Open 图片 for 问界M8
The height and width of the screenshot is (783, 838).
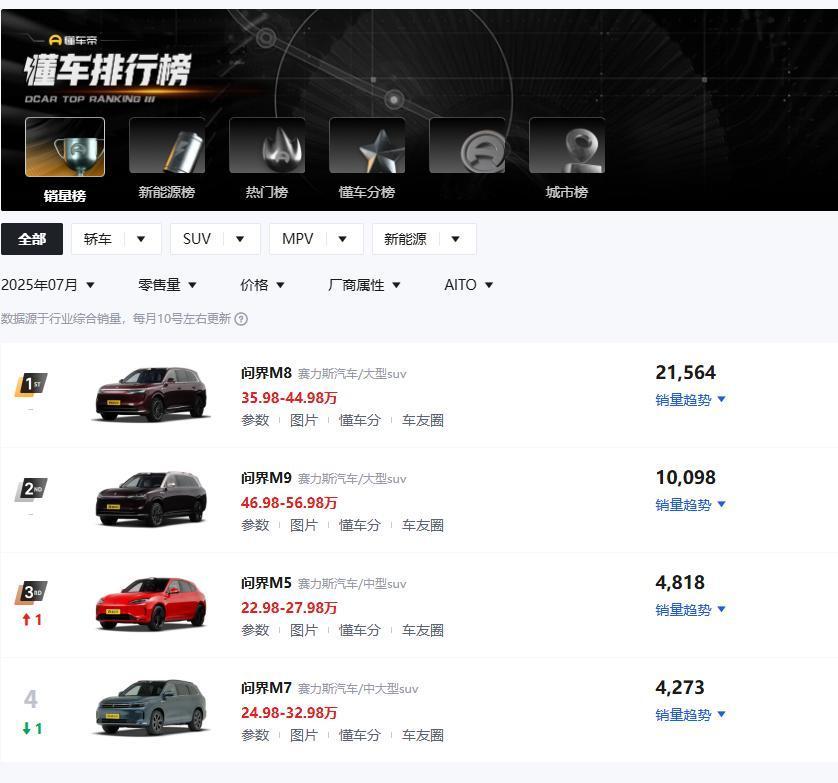(304, 420)
